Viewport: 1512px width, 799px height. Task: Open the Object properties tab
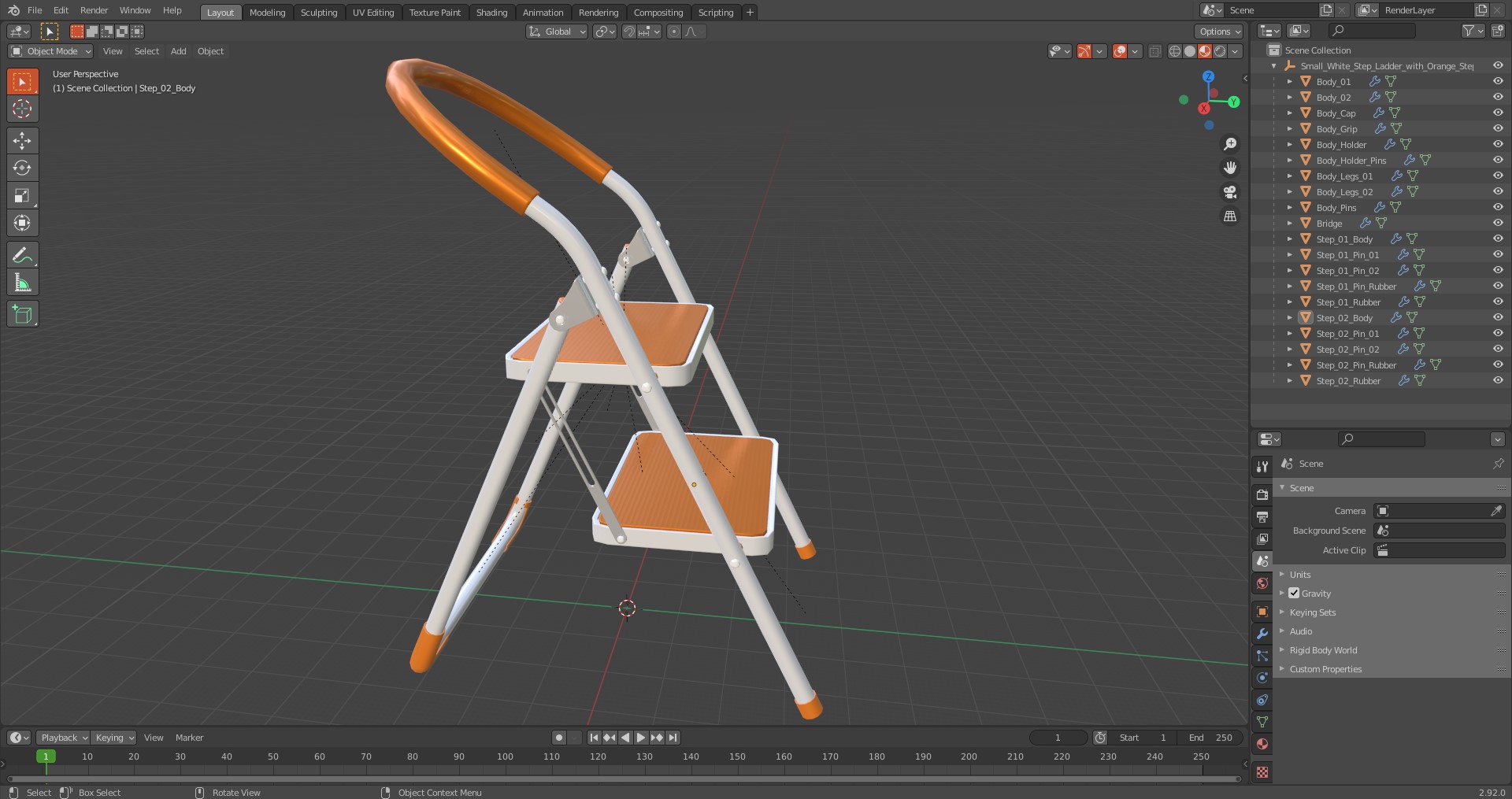(1262, 612)
